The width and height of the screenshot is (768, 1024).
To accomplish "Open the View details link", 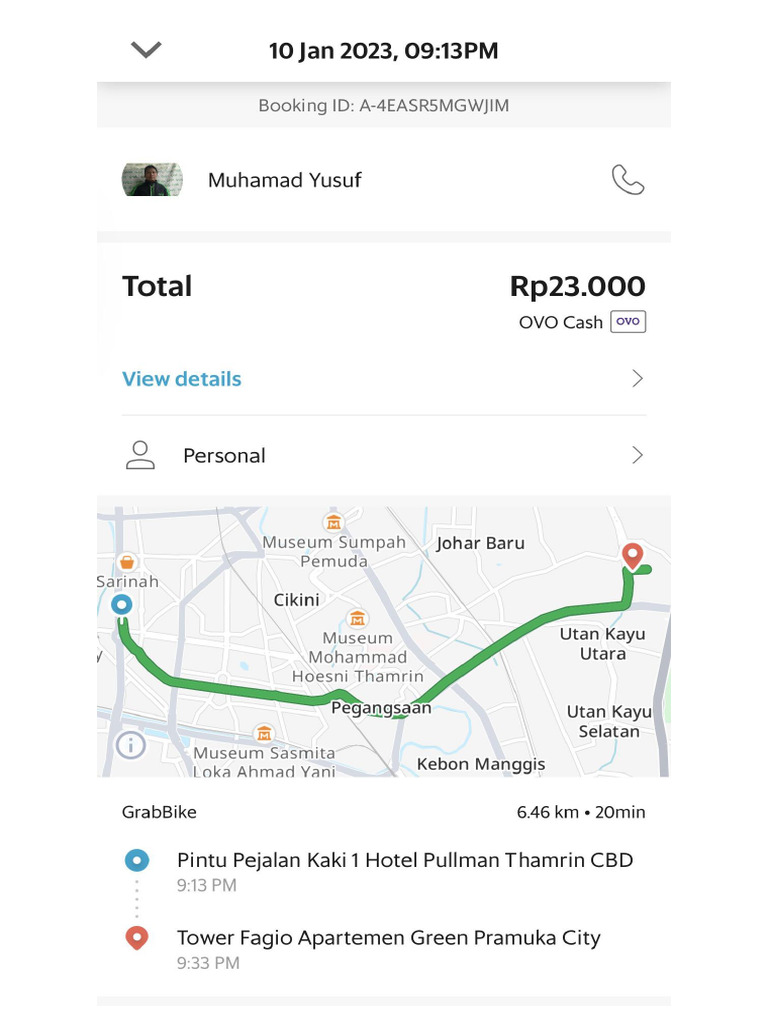I will [x=182, y=379].
